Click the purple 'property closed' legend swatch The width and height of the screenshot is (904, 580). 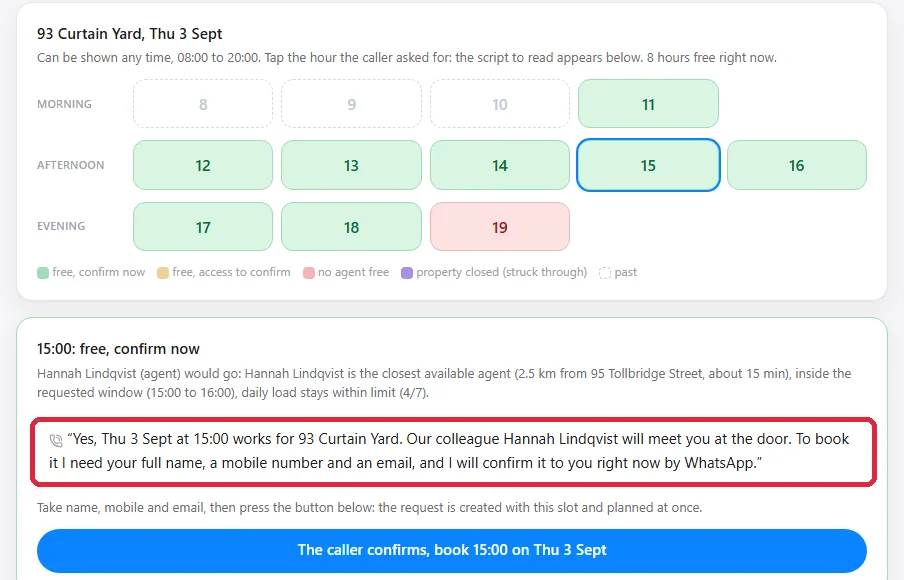pos(407,273)
